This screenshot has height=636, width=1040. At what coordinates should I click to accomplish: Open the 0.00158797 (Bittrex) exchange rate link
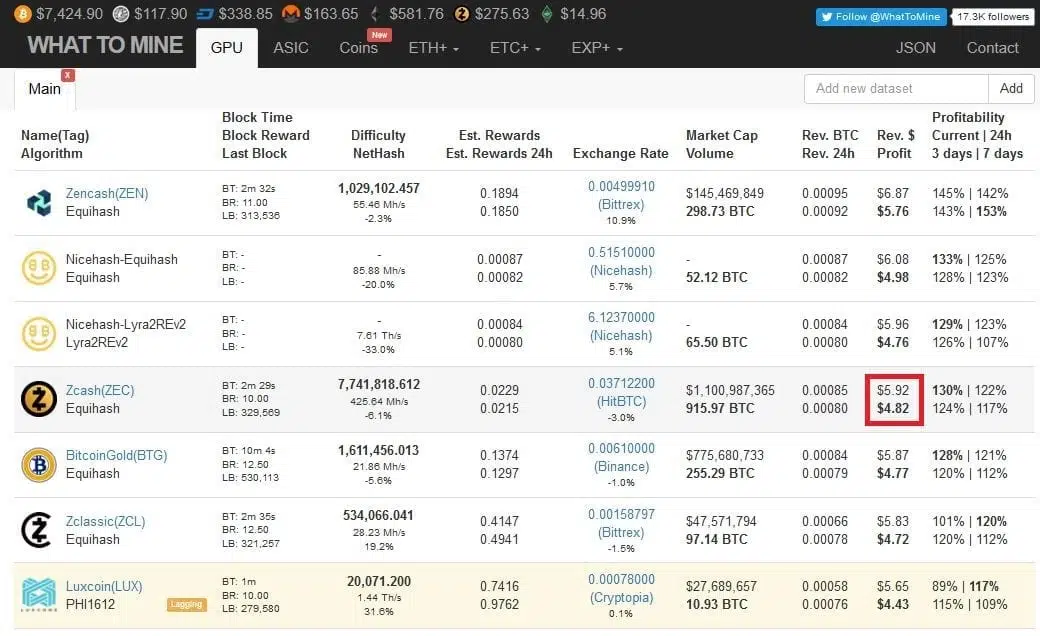pyautogui.click(x=621, y=523)
